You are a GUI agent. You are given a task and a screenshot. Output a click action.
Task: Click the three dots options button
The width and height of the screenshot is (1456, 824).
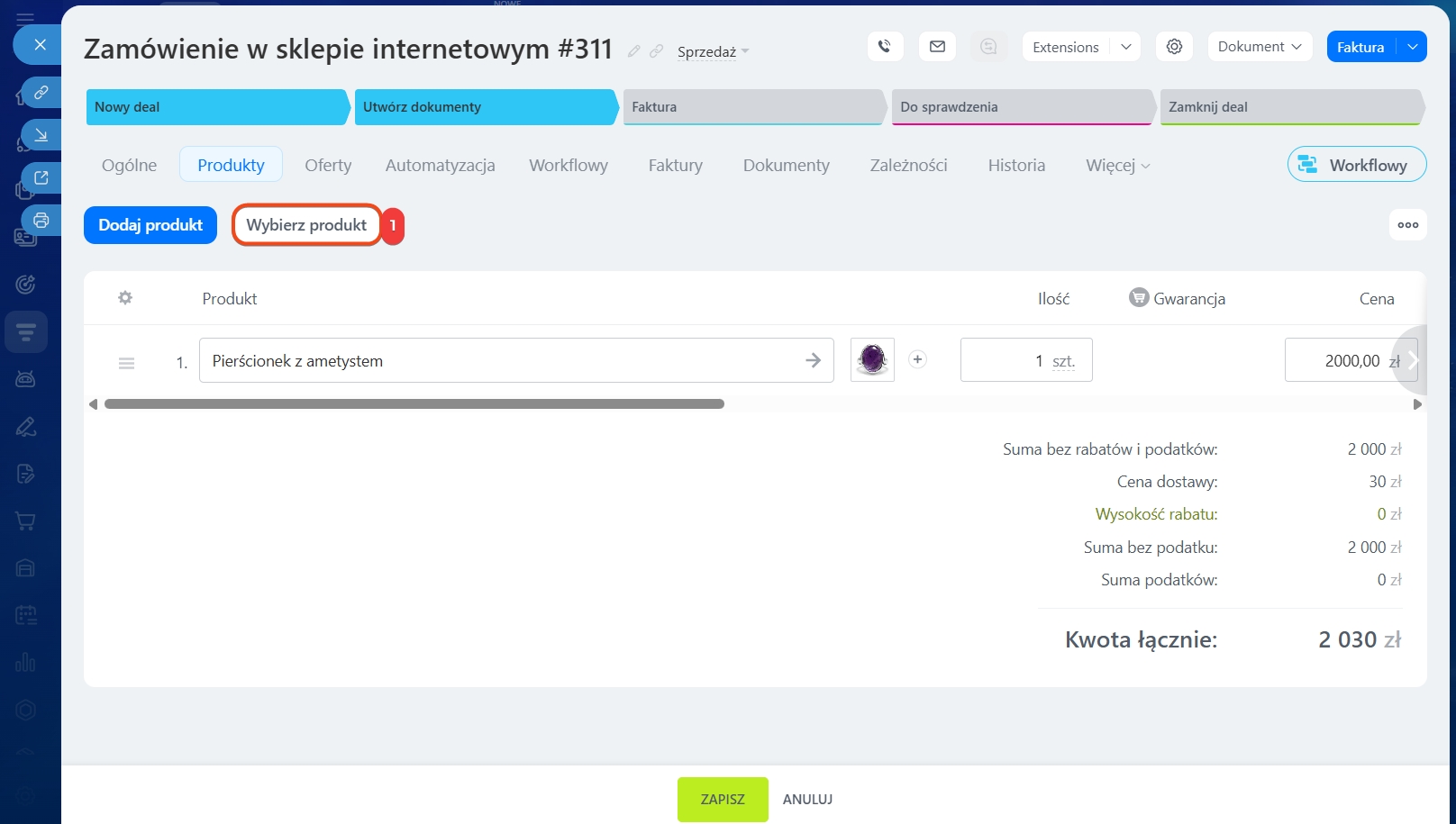click(1407, 225)
